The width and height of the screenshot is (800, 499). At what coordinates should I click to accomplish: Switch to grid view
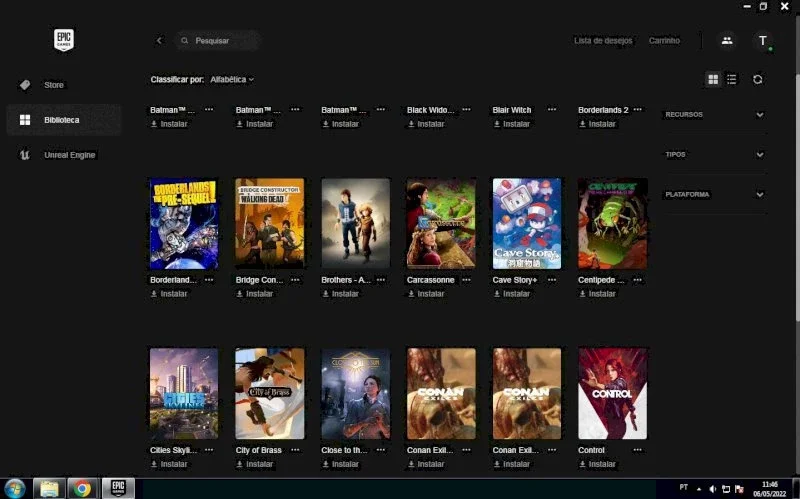(x=713, y=79)
